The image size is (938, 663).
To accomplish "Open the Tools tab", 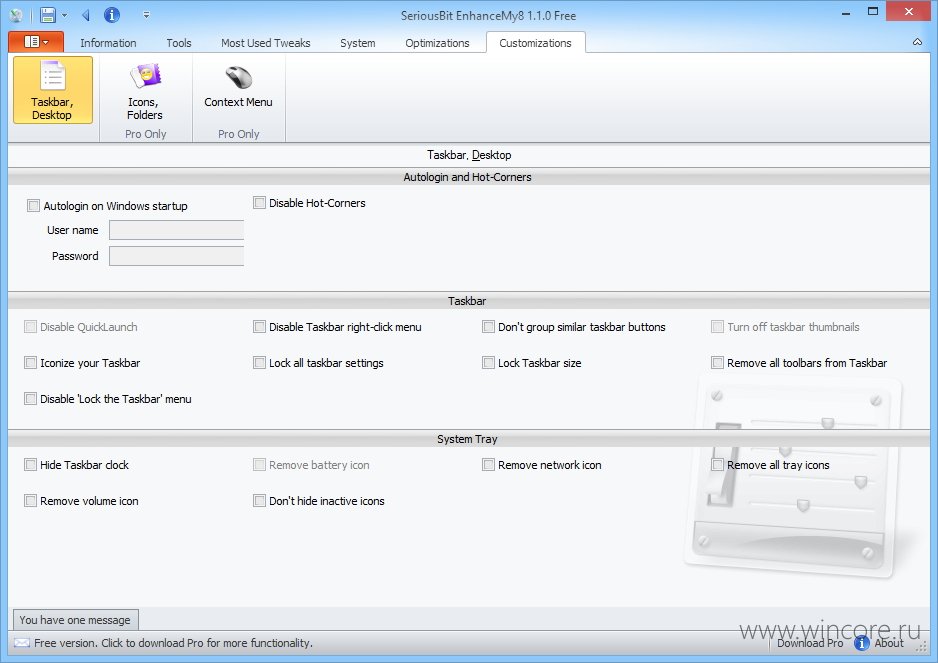I will [179, 43].
